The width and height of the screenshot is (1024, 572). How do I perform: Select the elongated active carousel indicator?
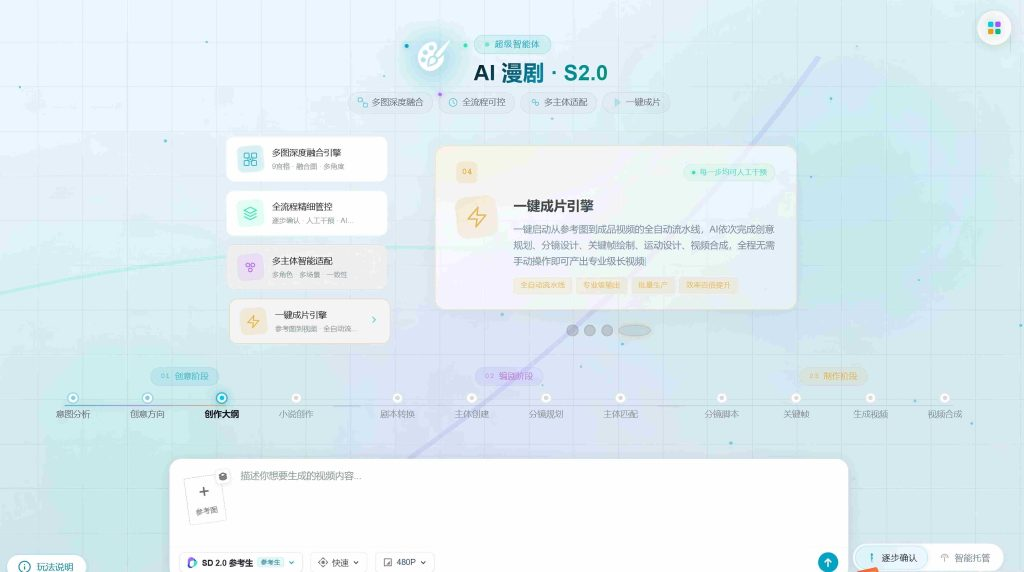pos(635,330)
